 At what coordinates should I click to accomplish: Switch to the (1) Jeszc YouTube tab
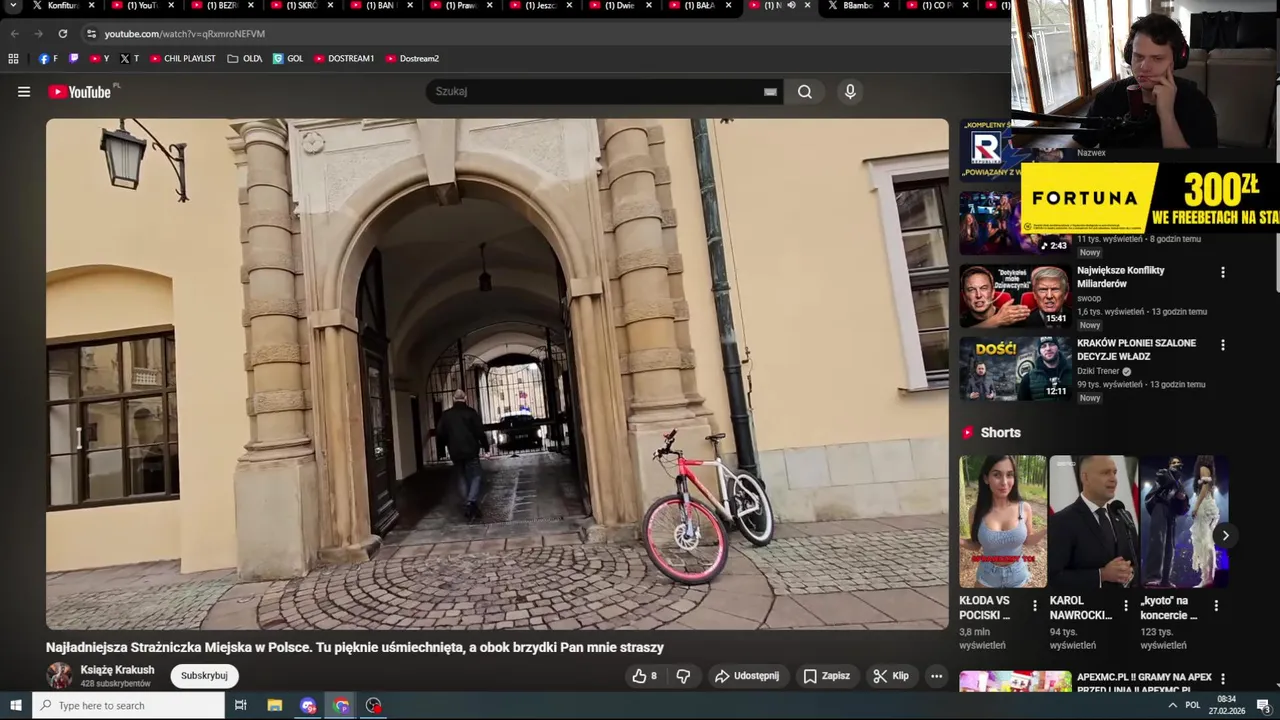coord(540,6)
